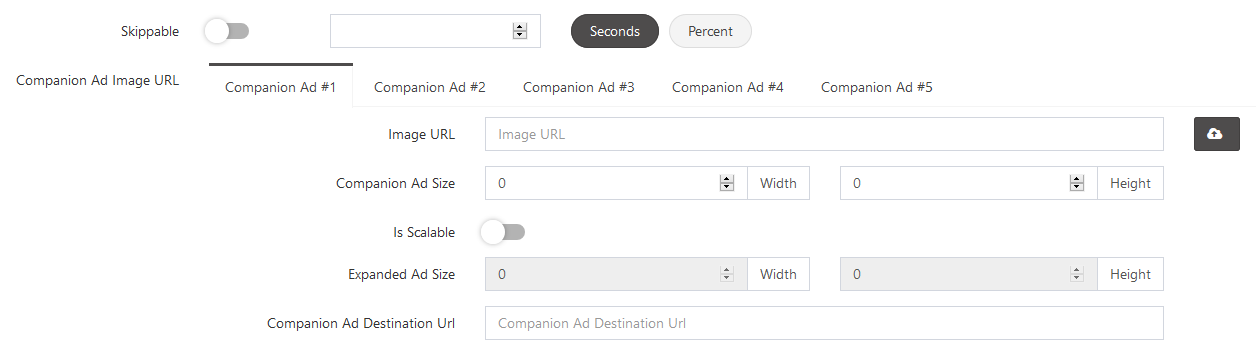Select the Companion Ad #5 tab
The width and height of the screenshot is (1256, 362).
877,87
